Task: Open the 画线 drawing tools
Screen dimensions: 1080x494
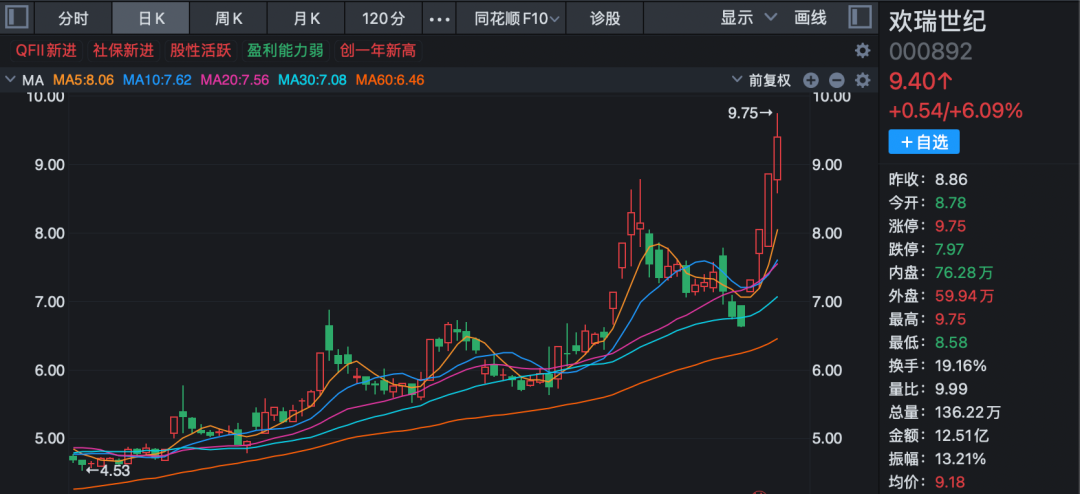Action: [810, 18]
